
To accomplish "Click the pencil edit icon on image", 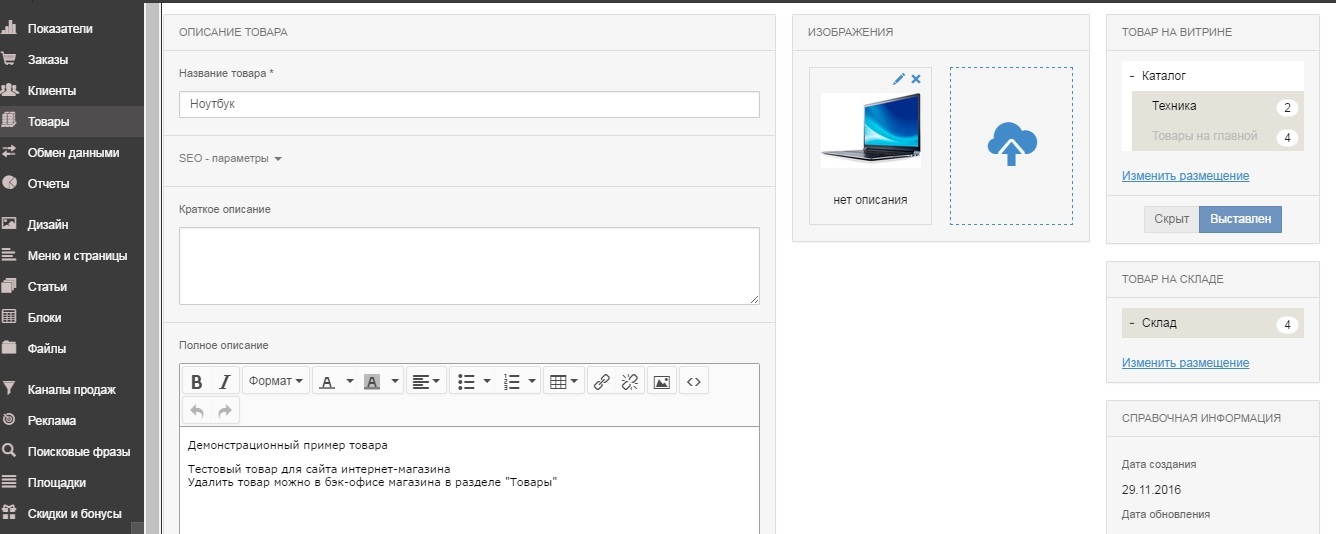I will (899, 78).
